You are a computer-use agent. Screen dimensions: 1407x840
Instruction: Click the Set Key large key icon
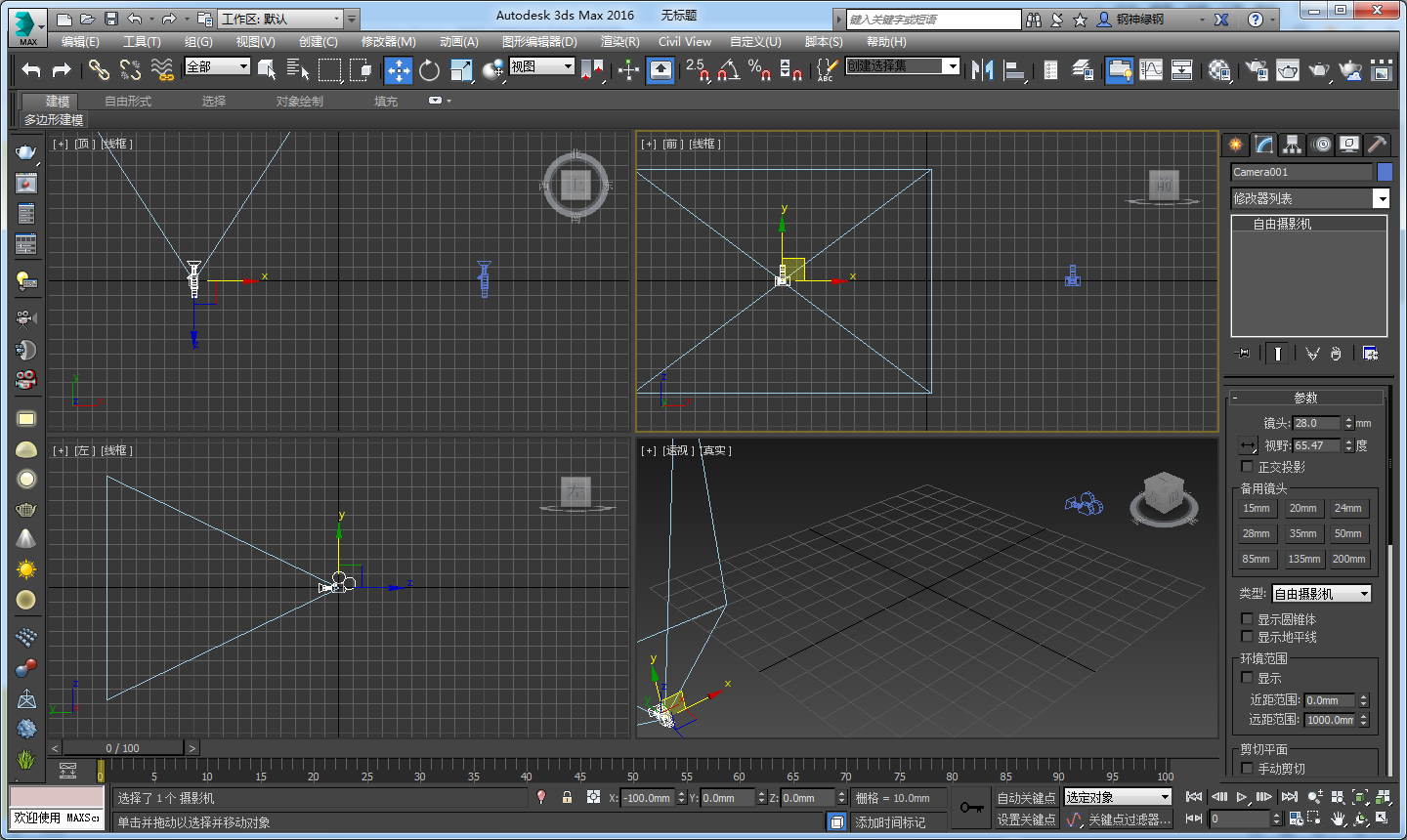(x=971, y=808)
